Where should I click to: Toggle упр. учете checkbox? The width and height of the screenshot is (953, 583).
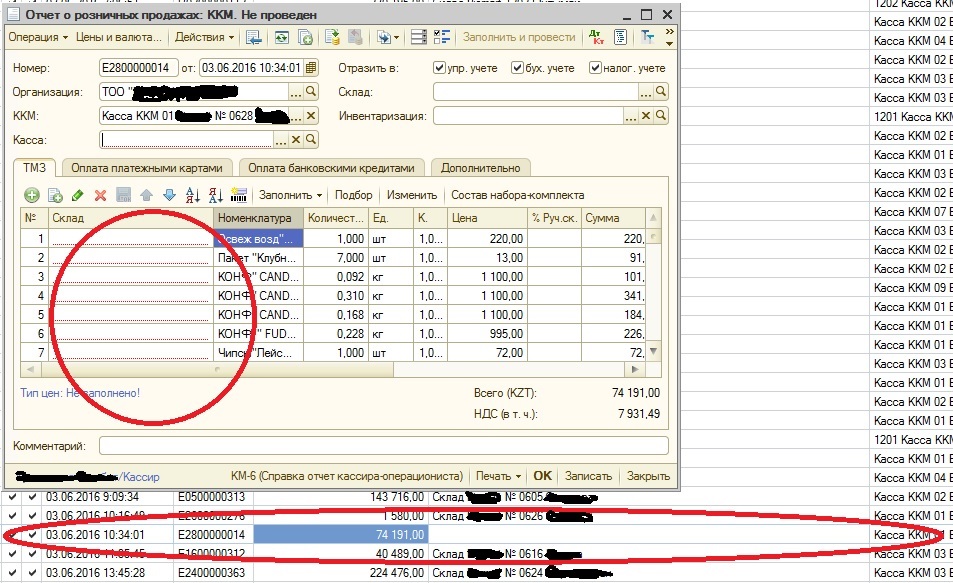tap(439, 67)
